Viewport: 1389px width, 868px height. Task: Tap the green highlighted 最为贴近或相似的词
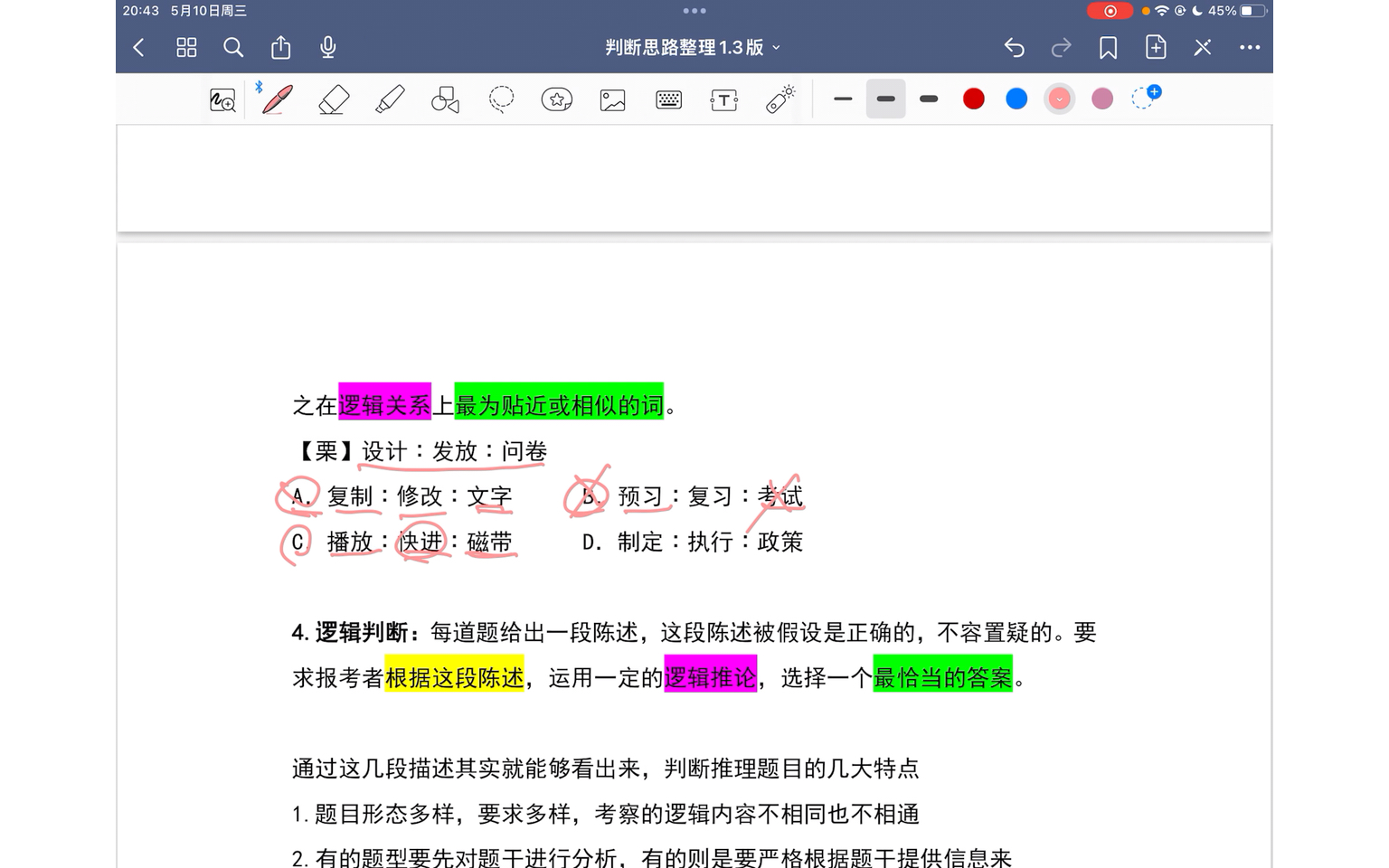559,405
